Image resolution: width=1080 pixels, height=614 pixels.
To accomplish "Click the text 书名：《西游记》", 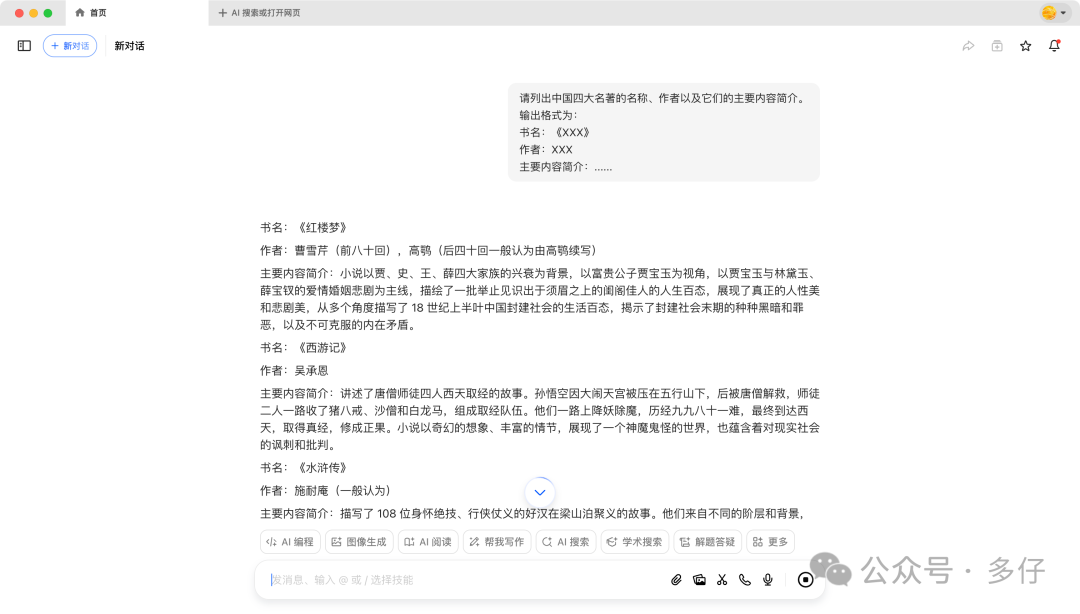I will (x=304, y=347).
